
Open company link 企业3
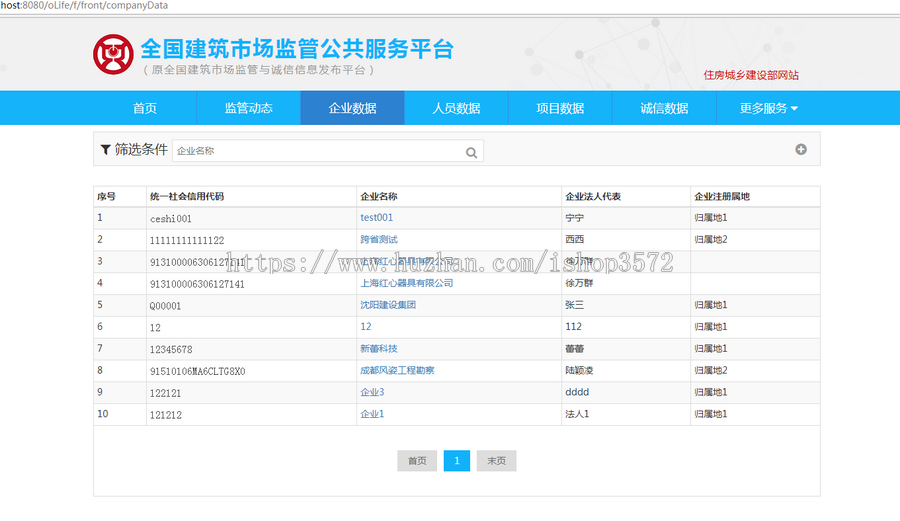[372, 392]
